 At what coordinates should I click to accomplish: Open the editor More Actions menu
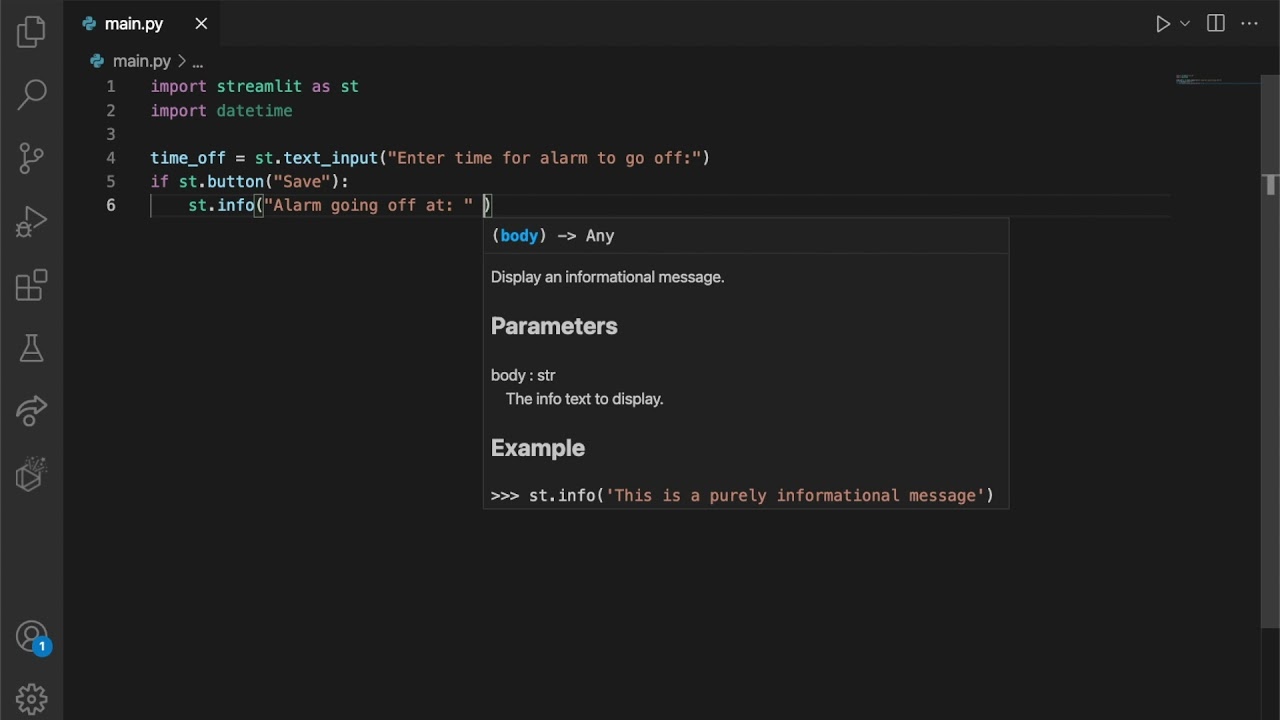click(x=1250, y=24)
